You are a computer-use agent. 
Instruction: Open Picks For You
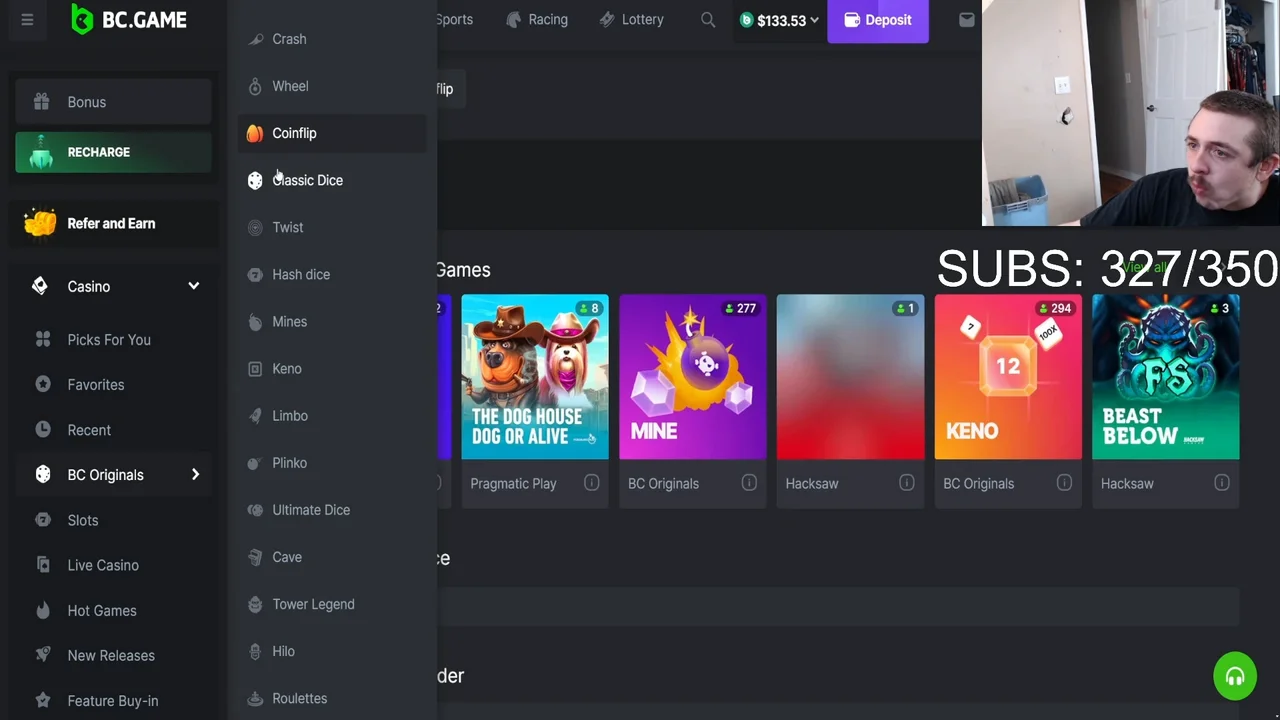pos(109,339)
